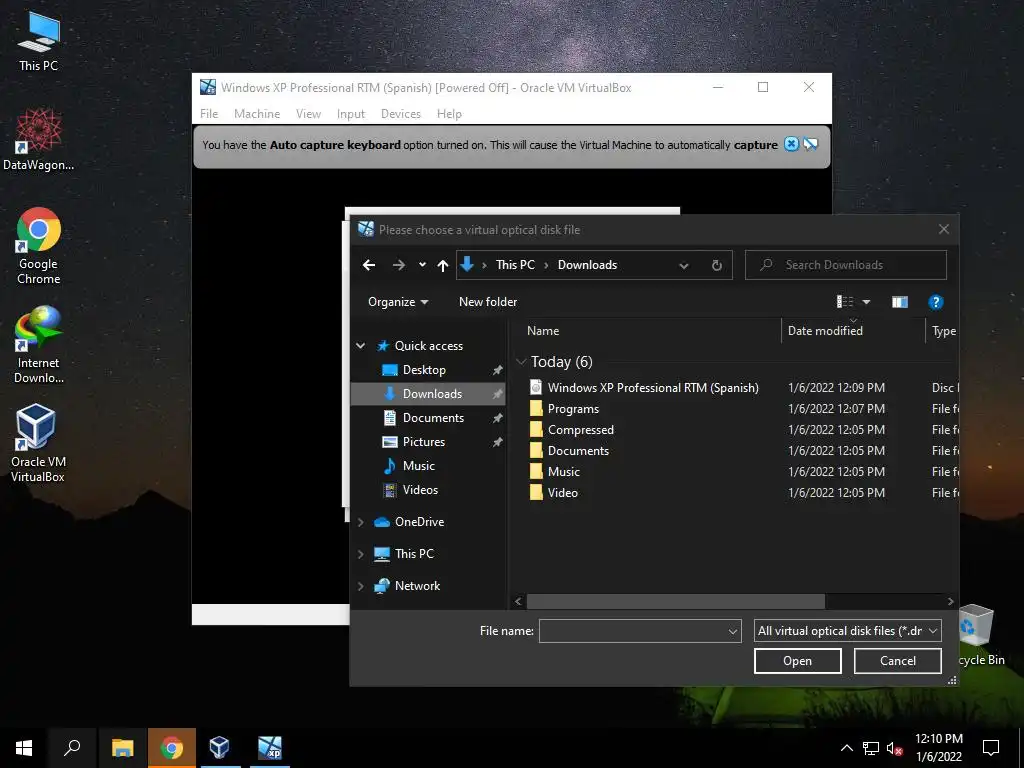1024x768 pixels.
Task: Switch to VirtualBox Manager in taskbar
Action: [219, 748]
